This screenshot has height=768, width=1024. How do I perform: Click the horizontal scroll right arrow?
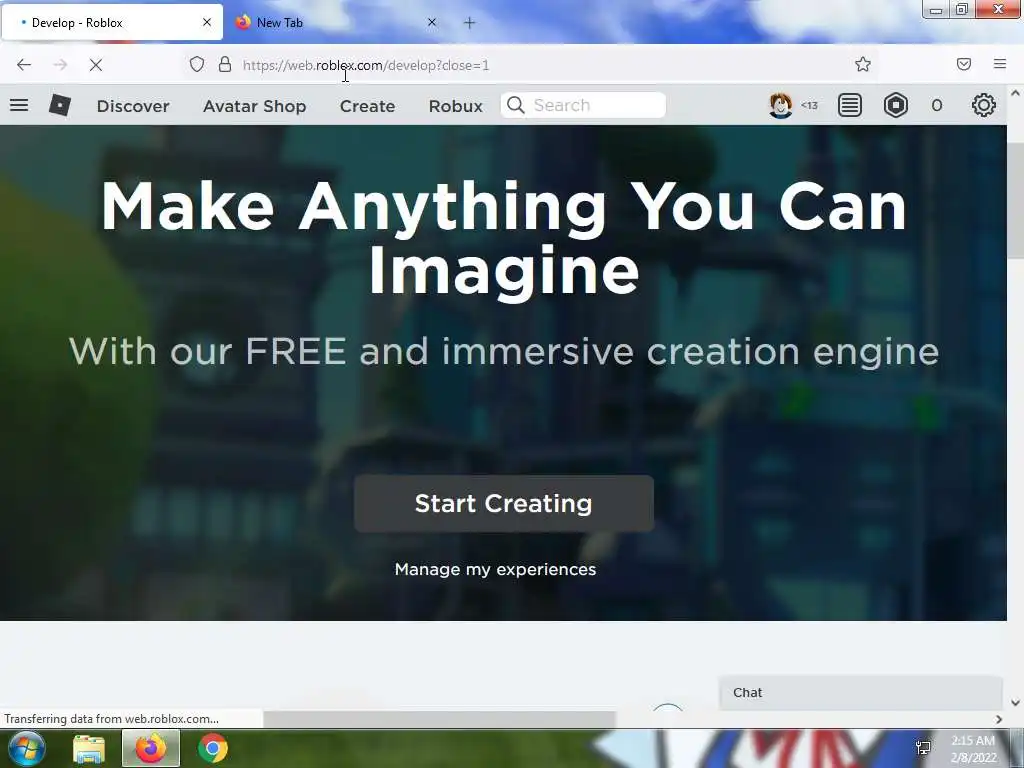point(999,719)
